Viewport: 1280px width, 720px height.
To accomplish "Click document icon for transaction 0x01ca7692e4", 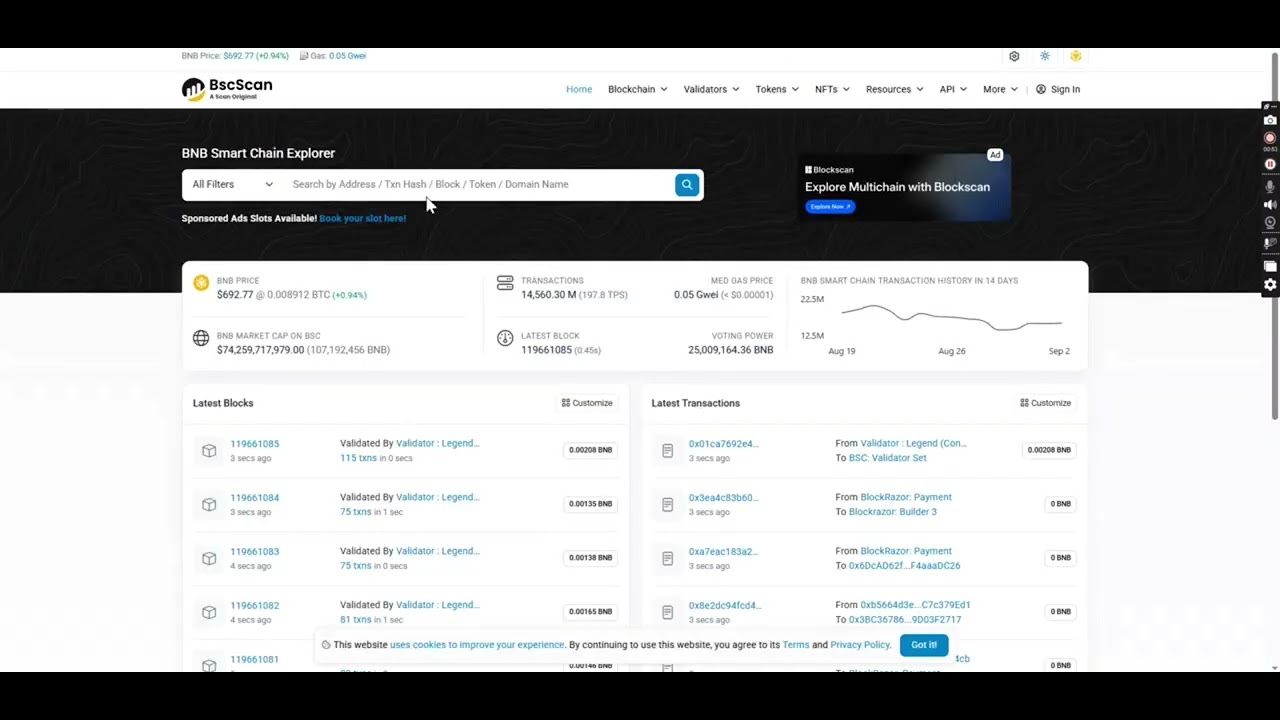I will click(667, 451).
